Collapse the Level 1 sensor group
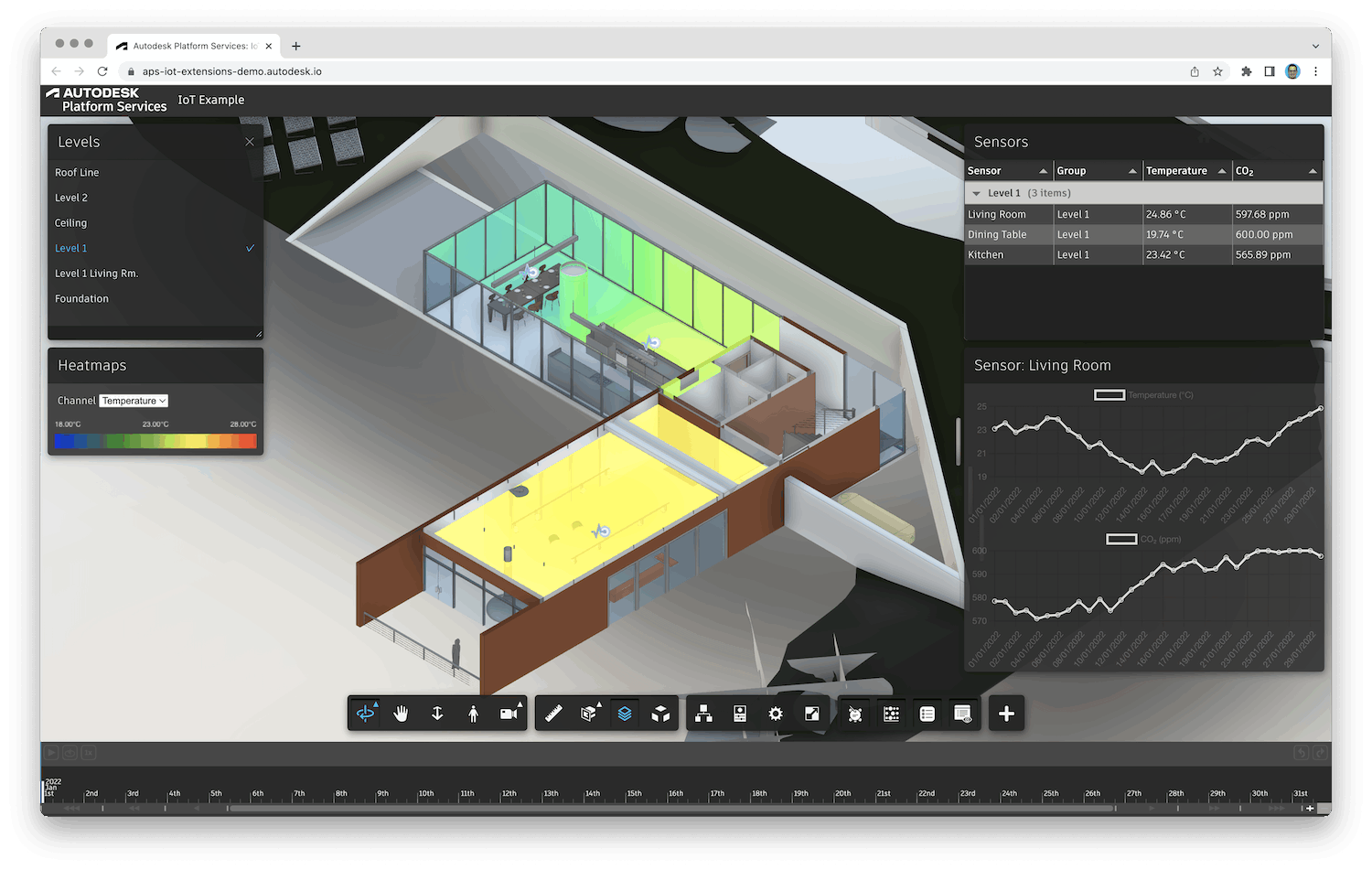Image resolution: width=1372 pixels, height=870 pixels. (979, 193)
